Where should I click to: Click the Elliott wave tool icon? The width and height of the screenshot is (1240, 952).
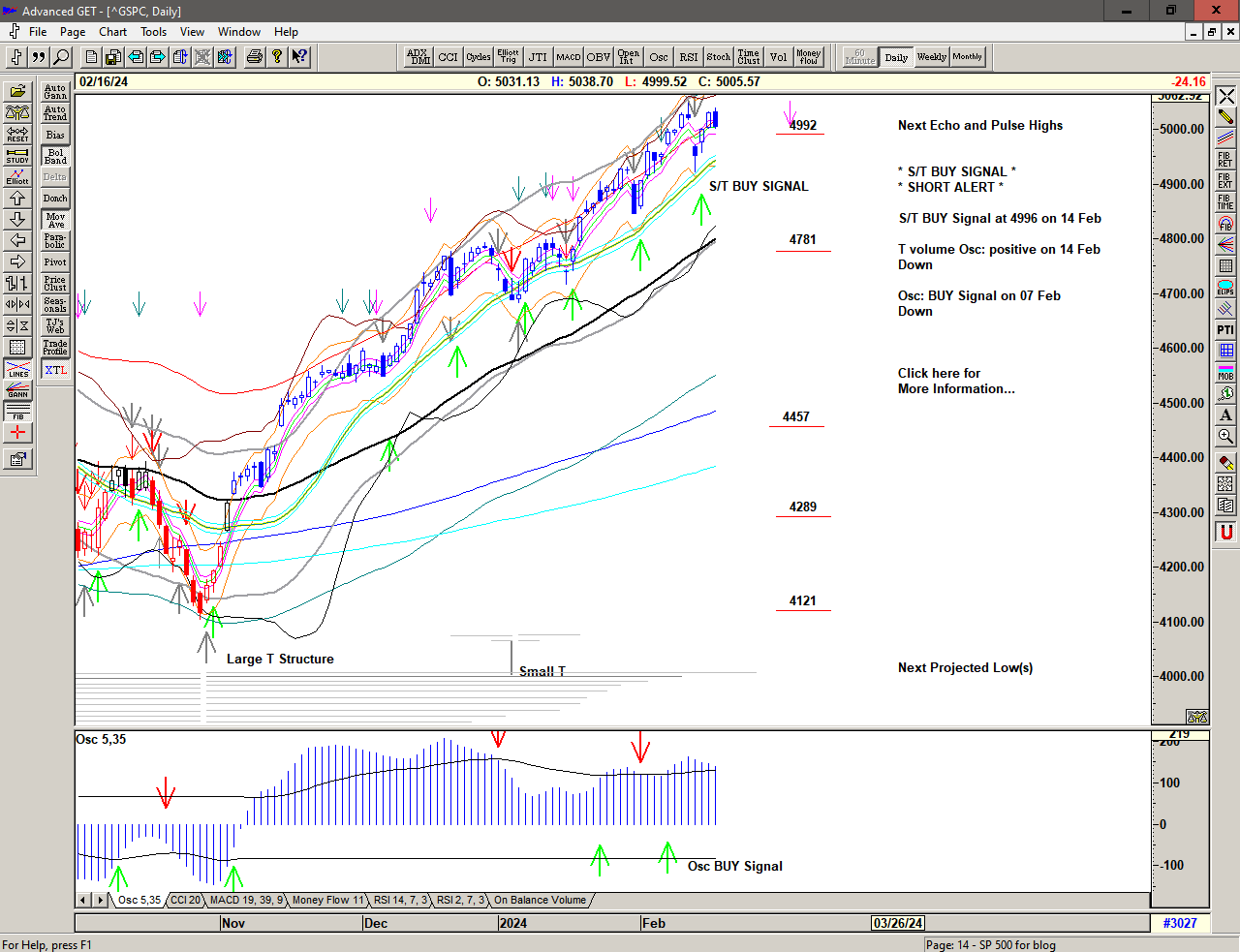click(17, 176)
